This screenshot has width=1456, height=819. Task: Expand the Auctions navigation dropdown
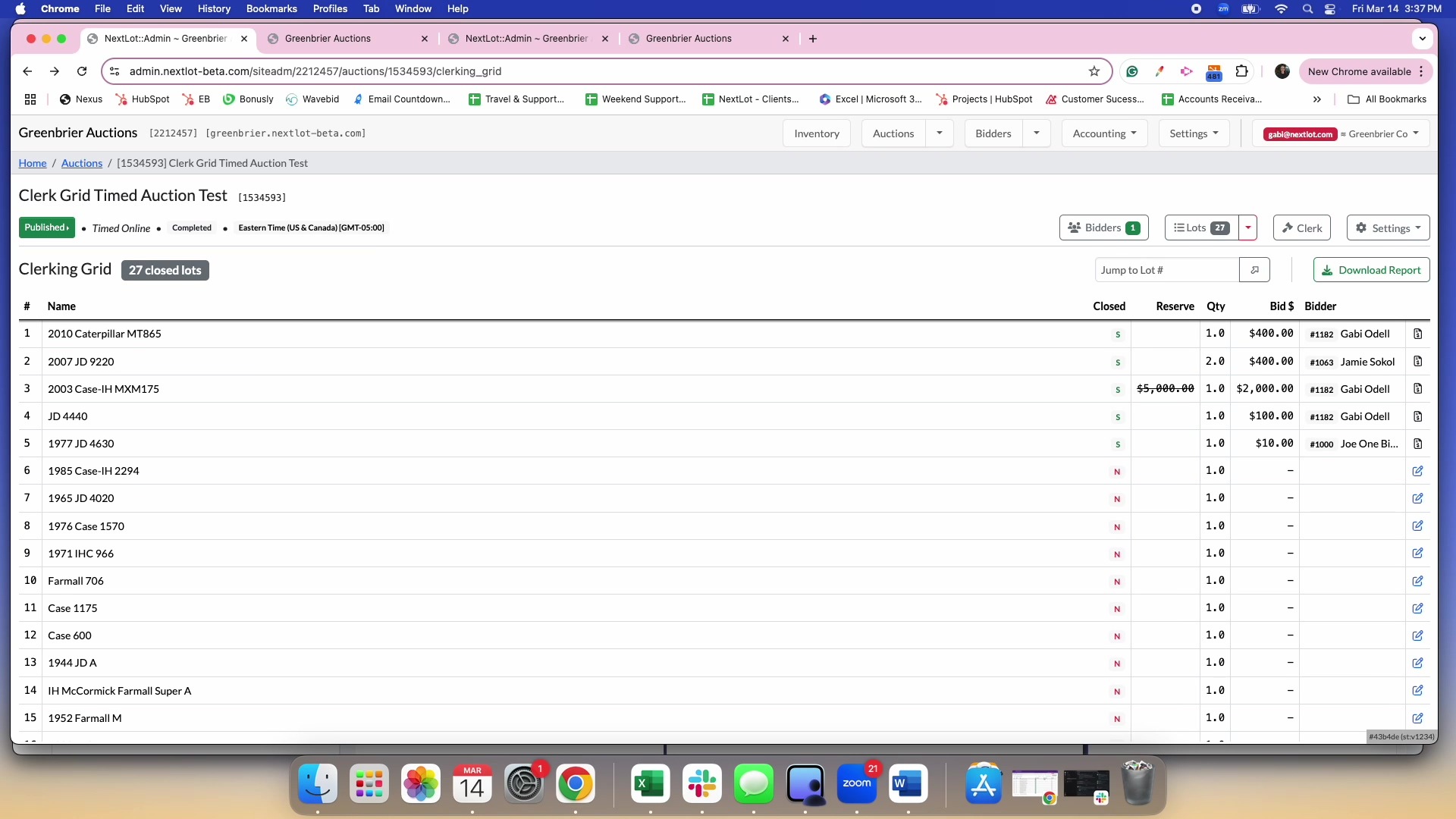pos(940,133)
